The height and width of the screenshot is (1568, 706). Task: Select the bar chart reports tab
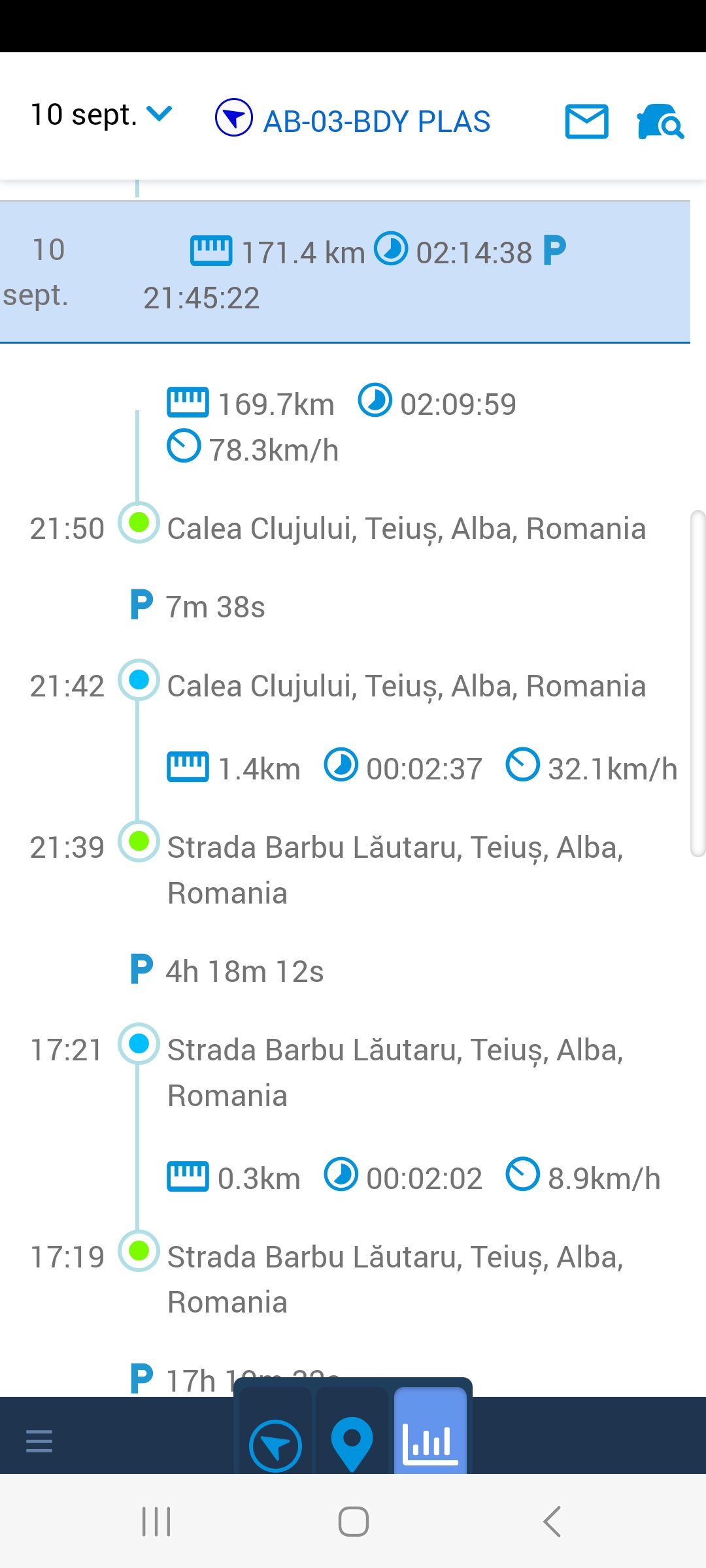[430, 1443]
